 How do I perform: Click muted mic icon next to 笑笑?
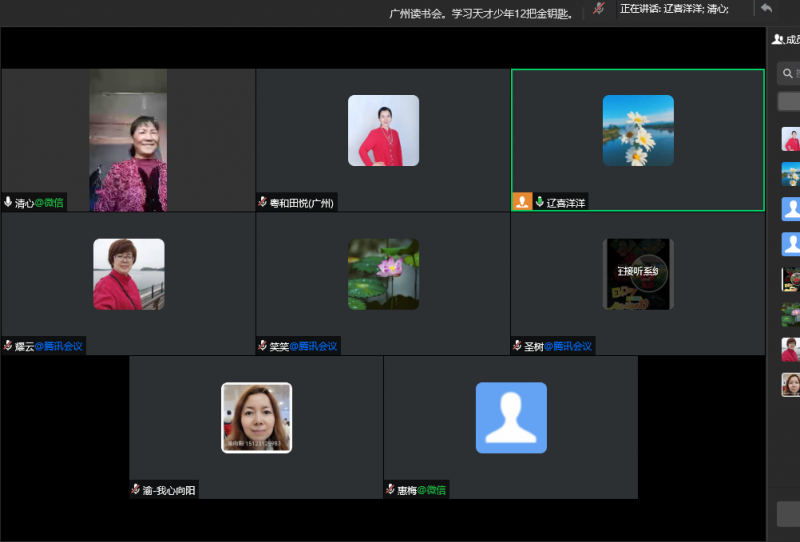point(263,346)
